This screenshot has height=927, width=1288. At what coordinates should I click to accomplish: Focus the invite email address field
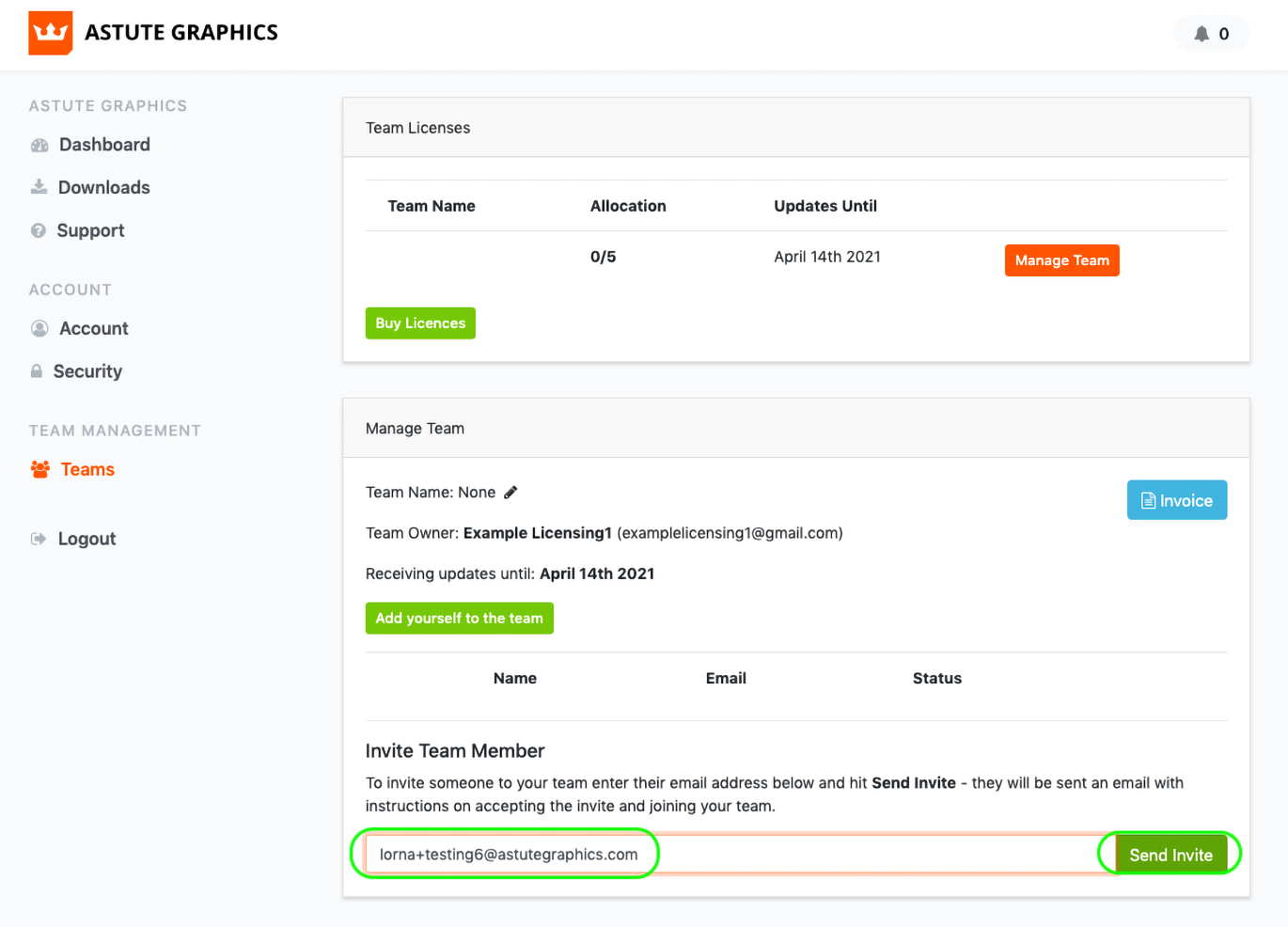733,855
